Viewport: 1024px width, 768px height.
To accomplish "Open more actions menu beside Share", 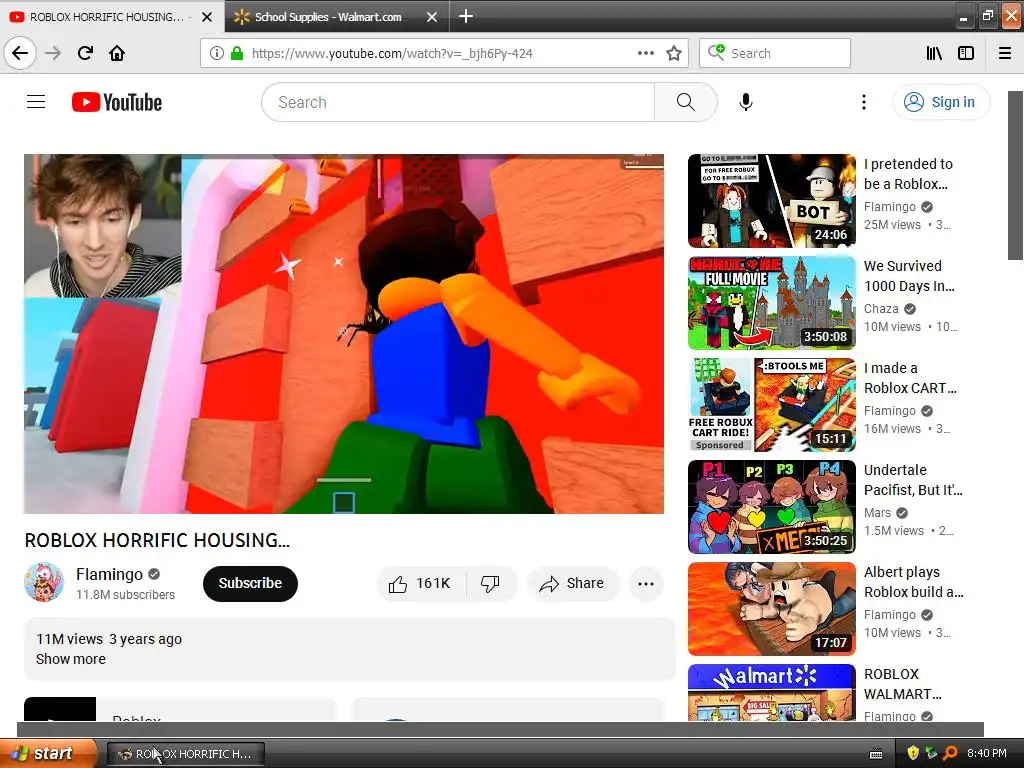I will pos(646,584).
